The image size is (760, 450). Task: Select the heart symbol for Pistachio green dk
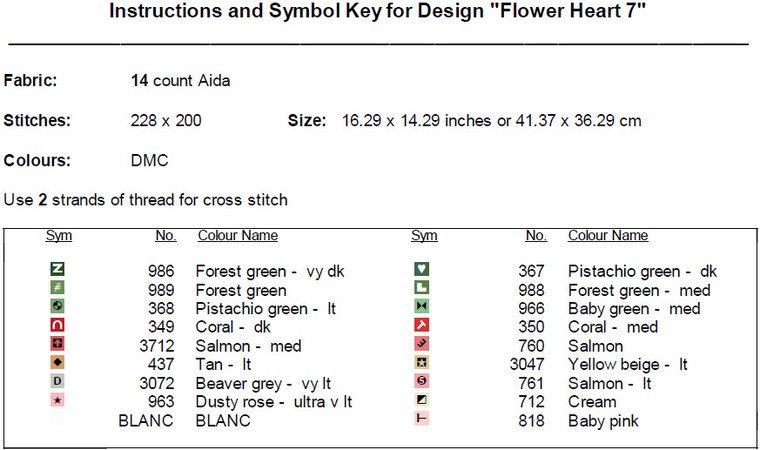(x=422, y=270)
